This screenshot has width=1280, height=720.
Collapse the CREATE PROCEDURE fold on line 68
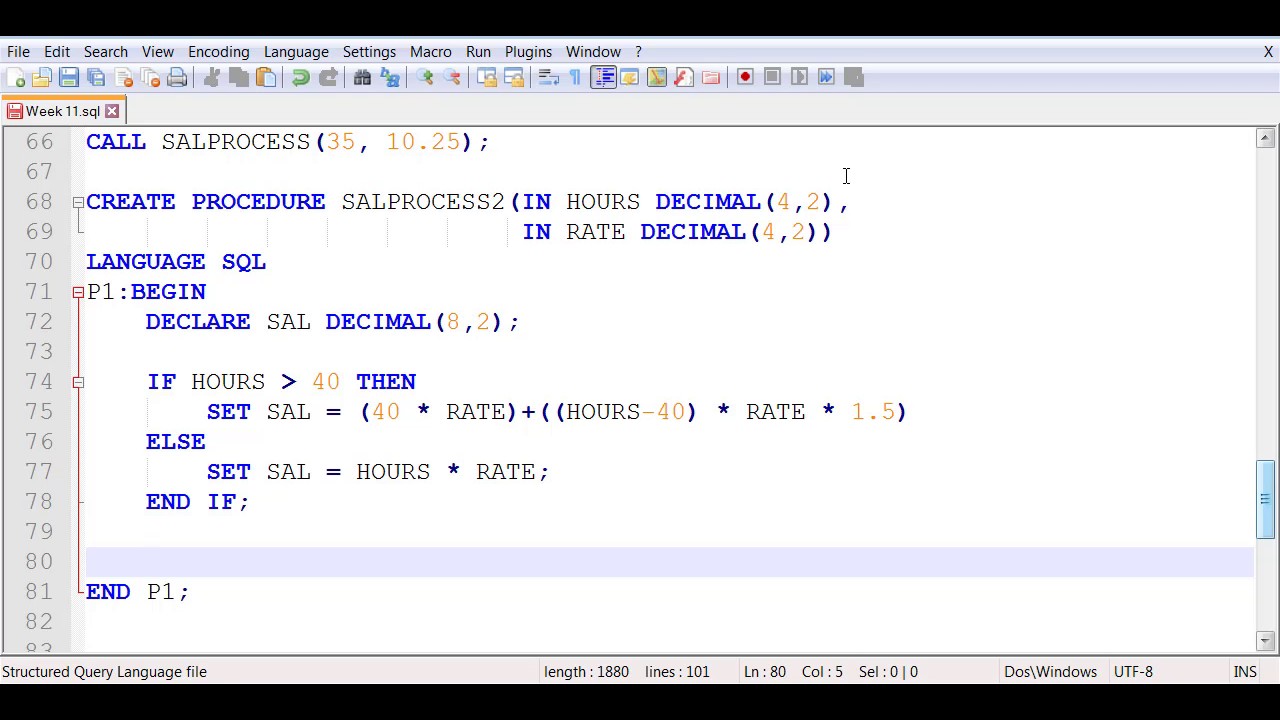(x=78, y=202)
